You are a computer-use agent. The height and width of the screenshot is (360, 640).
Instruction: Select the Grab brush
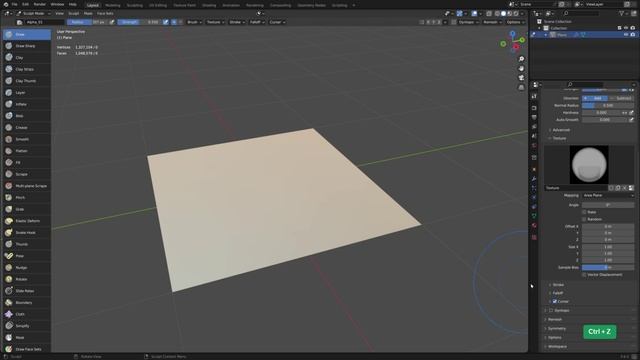click(27, 209)
